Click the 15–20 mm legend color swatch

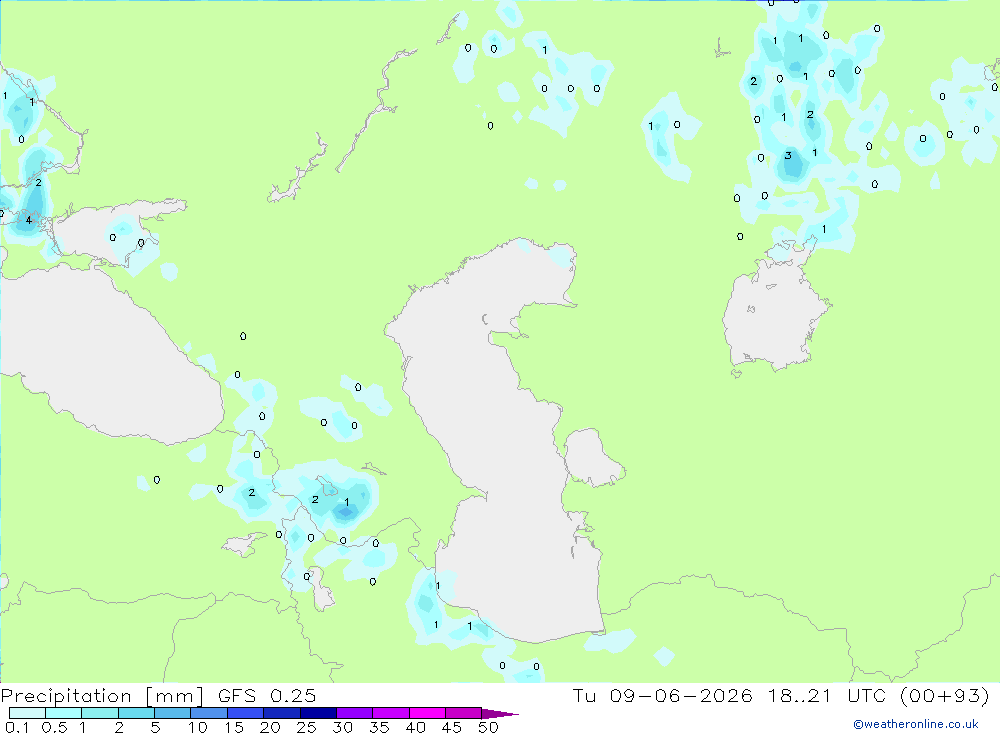click(x=246, y=713)
